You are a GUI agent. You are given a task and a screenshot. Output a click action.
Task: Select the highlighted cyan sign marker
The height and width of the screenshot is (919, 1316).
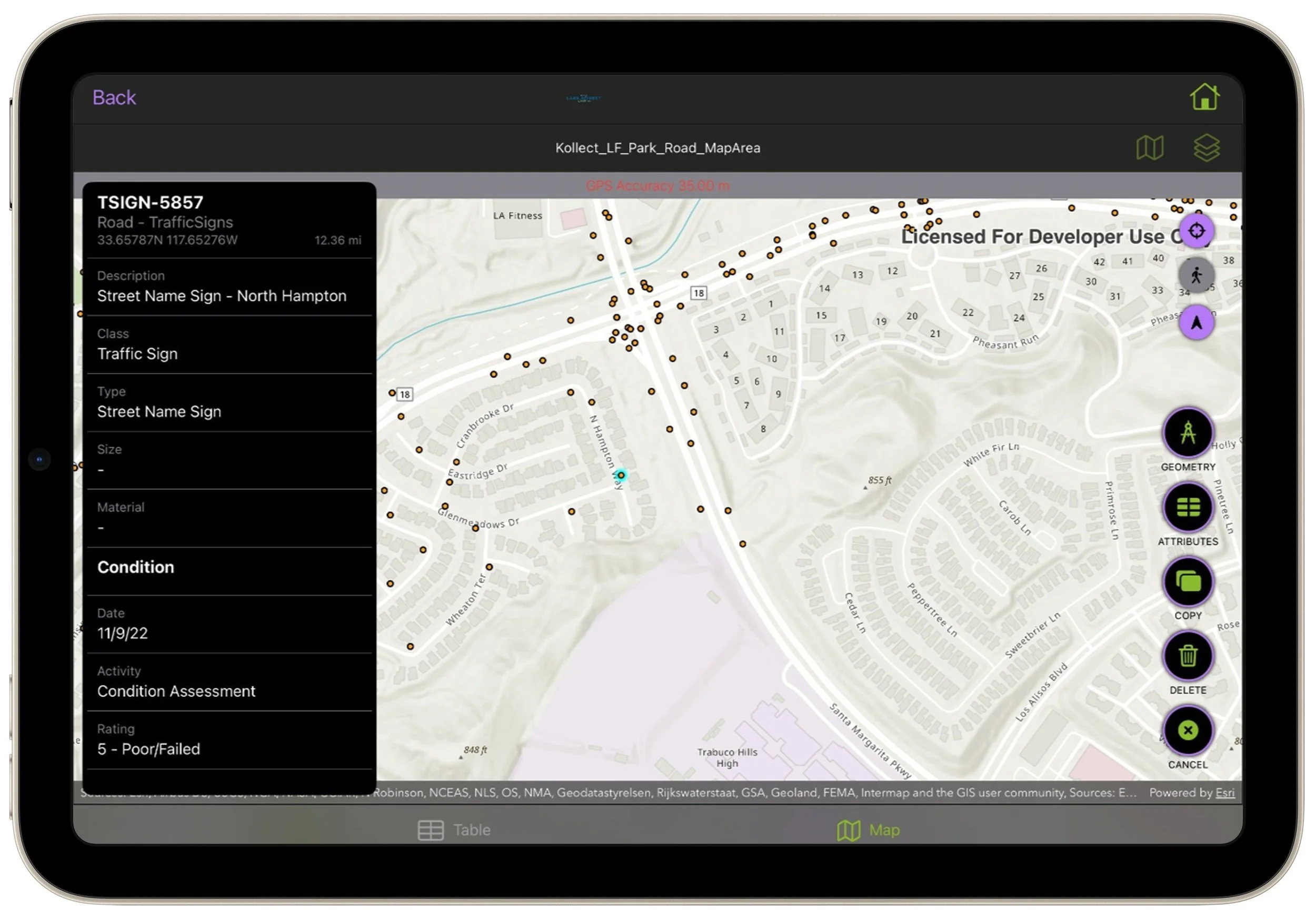(x=621, y=475)
